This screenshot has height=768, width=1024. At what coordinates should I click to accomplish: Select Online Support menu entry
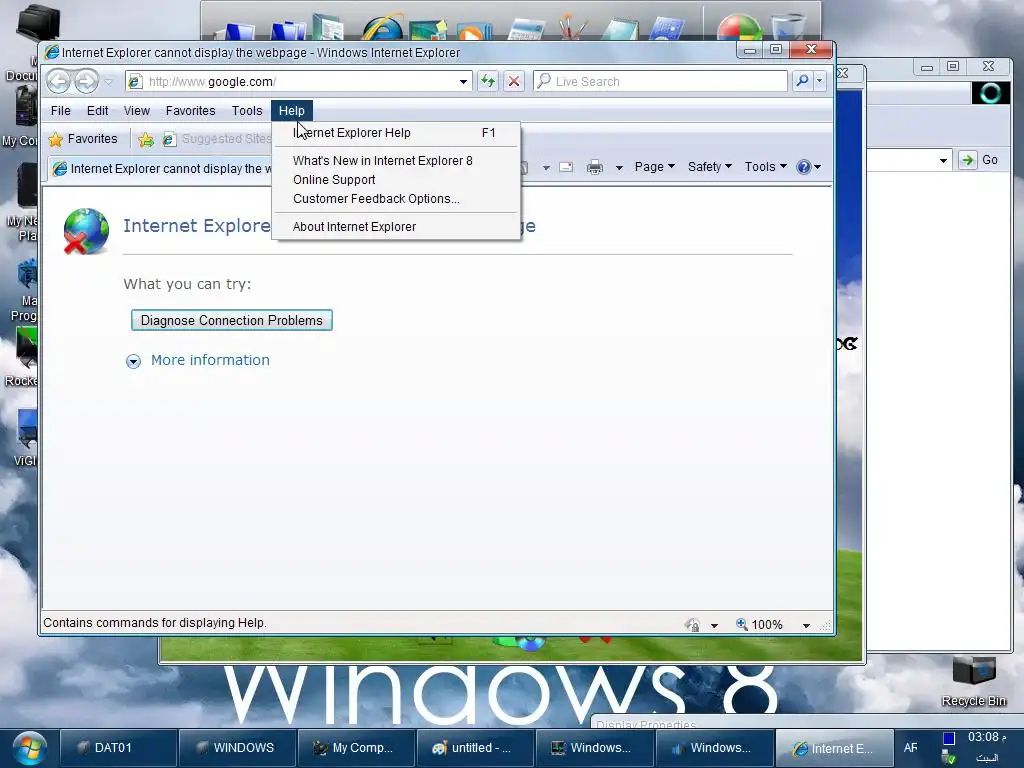(x=396, y=180)
